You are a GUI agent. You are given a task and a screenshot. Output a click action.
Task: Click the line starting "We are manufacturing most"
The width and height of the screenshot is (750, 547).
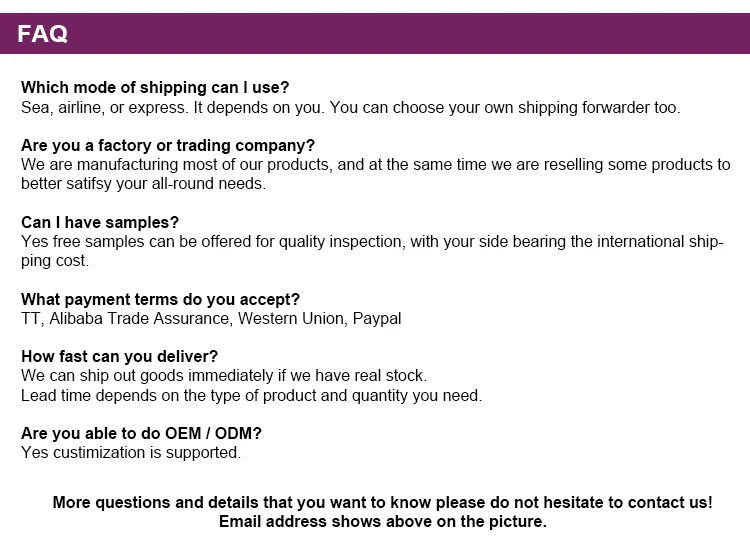375,164
